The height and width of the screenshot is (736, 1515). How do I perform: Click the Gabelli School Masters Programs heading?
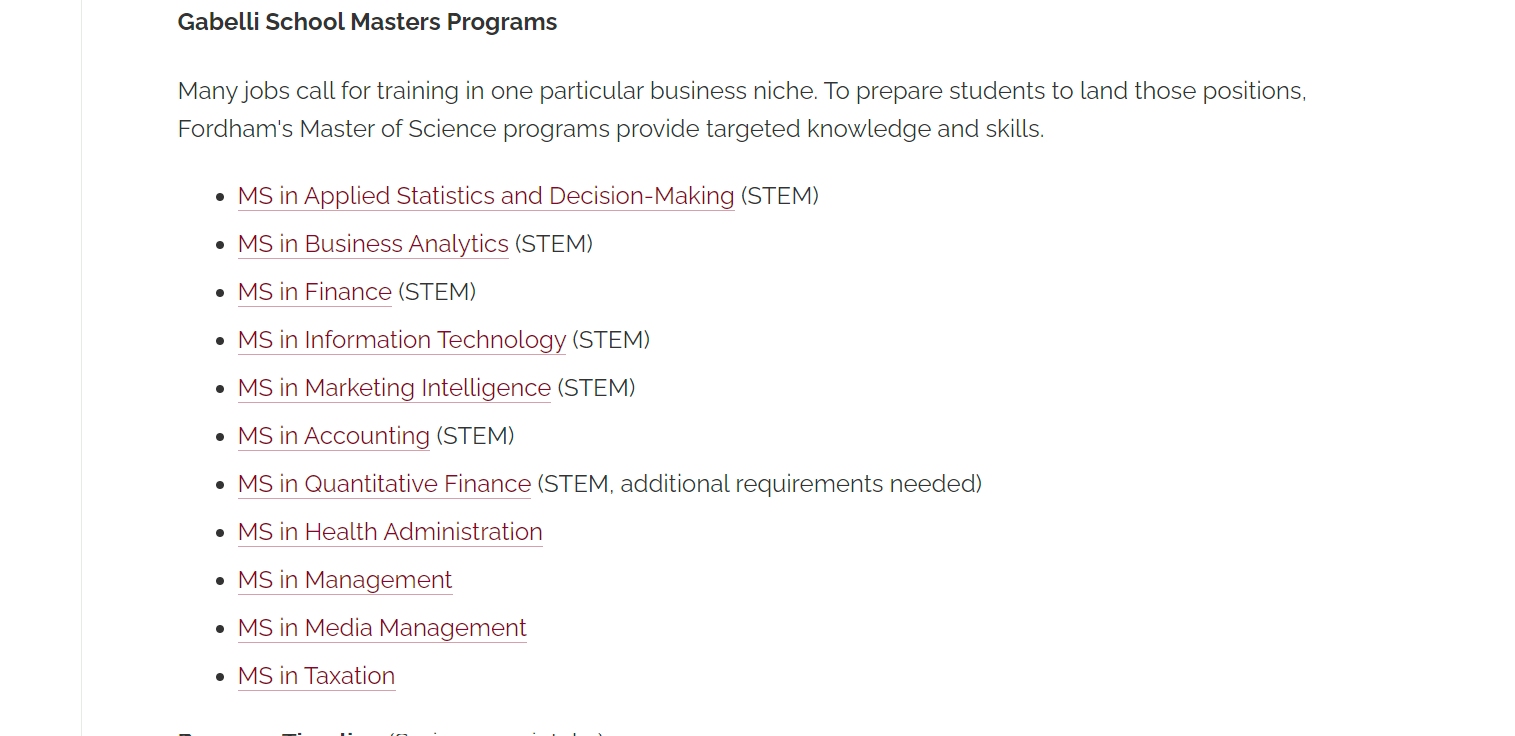[367, 22]
